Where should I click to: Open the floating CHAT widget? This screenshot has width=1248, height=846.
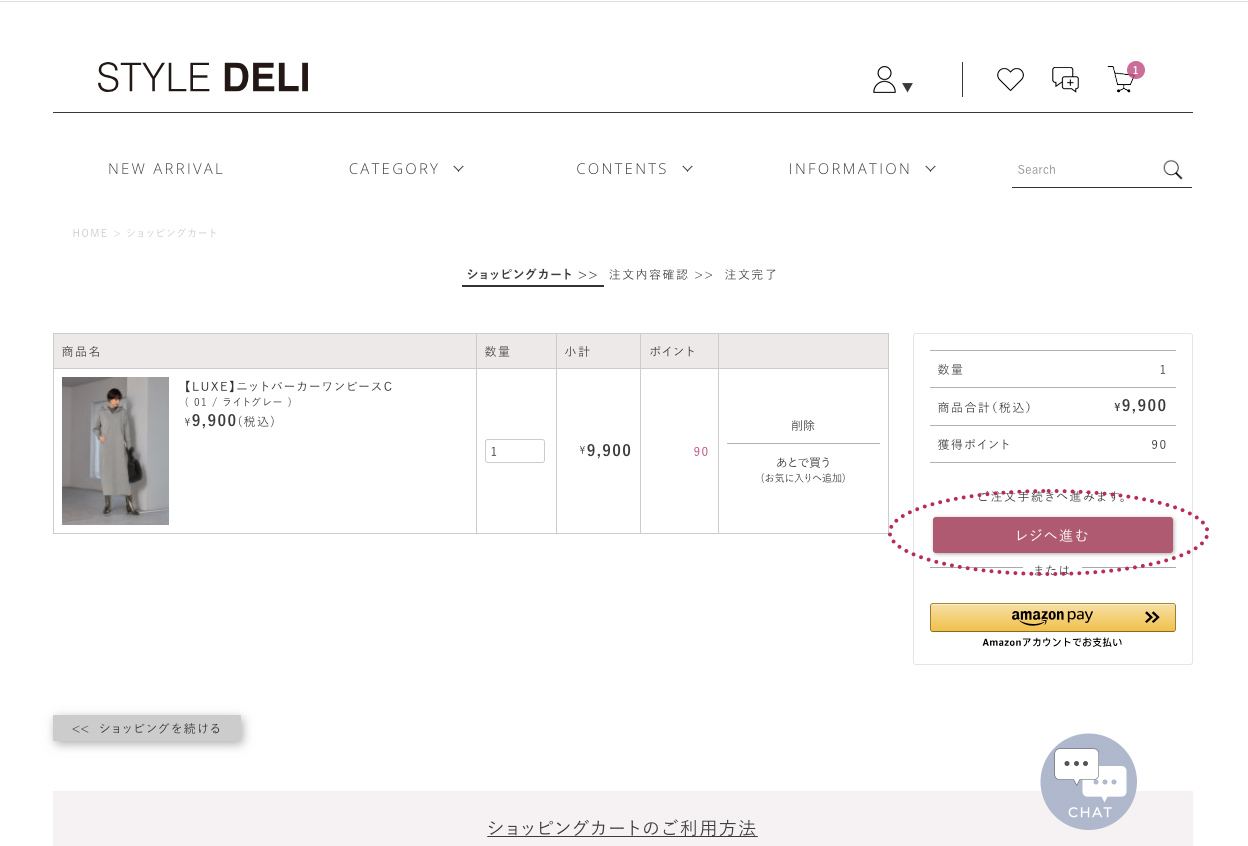pyautogui.click(x=1088, y=781)
